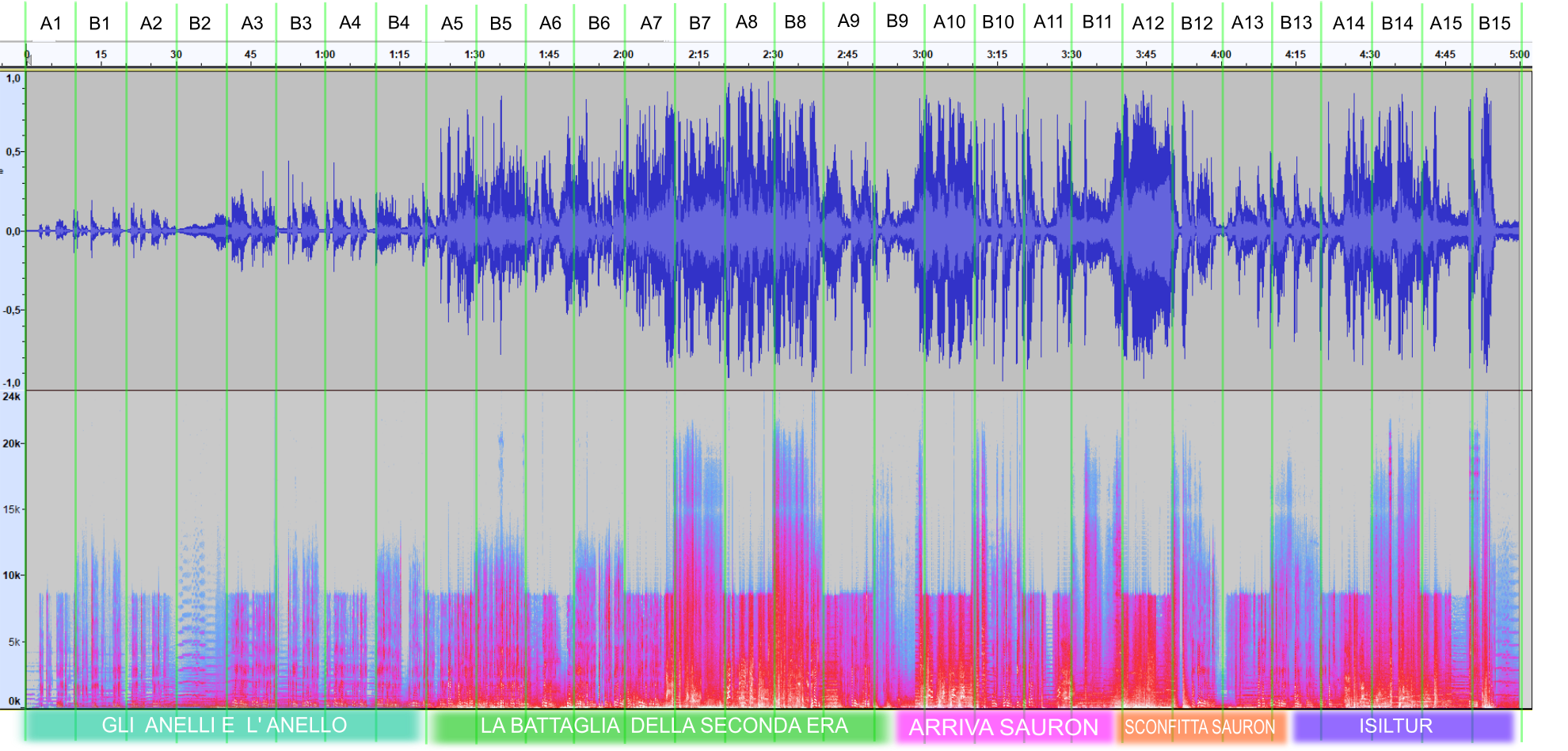This screenshot has height=751, width=1568.
Task: Jump to the 2:15 time marker
Action: 698,55
